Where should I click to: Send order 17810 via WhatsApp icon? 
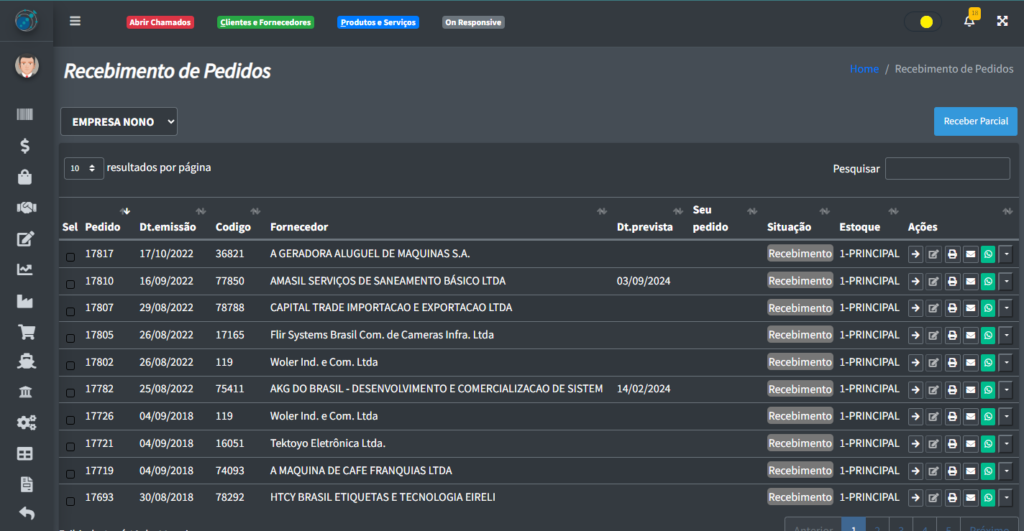click(988, 281)
